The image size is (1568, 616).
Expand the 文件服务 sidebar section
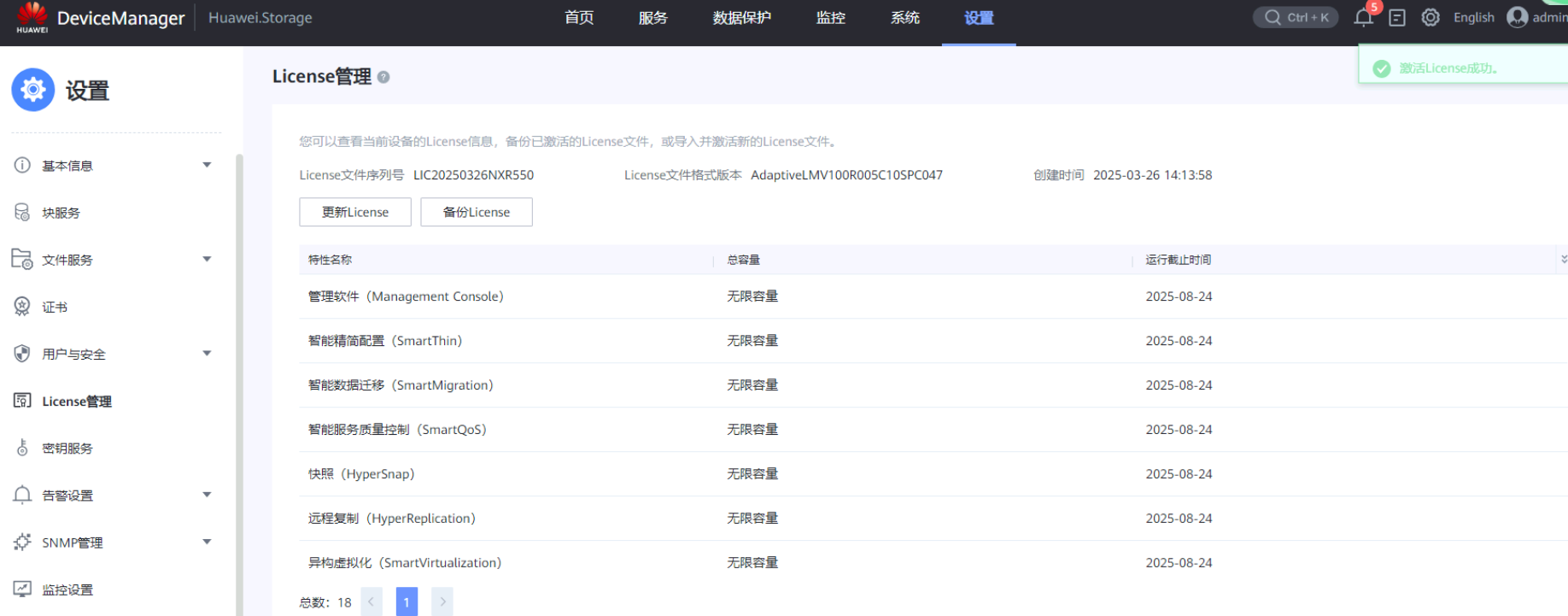tap(206, 260)
